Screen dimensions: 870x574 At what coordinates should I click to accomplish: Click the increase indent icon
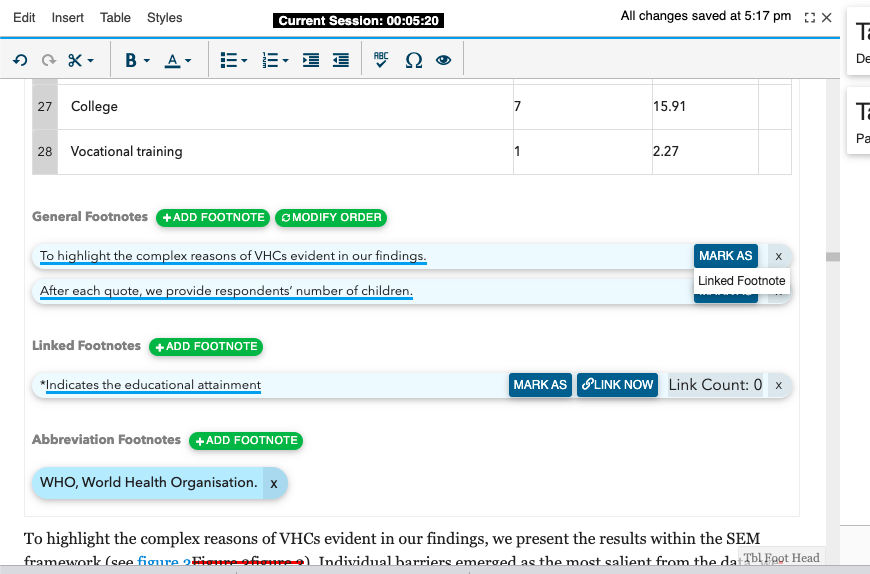[311, 60]
